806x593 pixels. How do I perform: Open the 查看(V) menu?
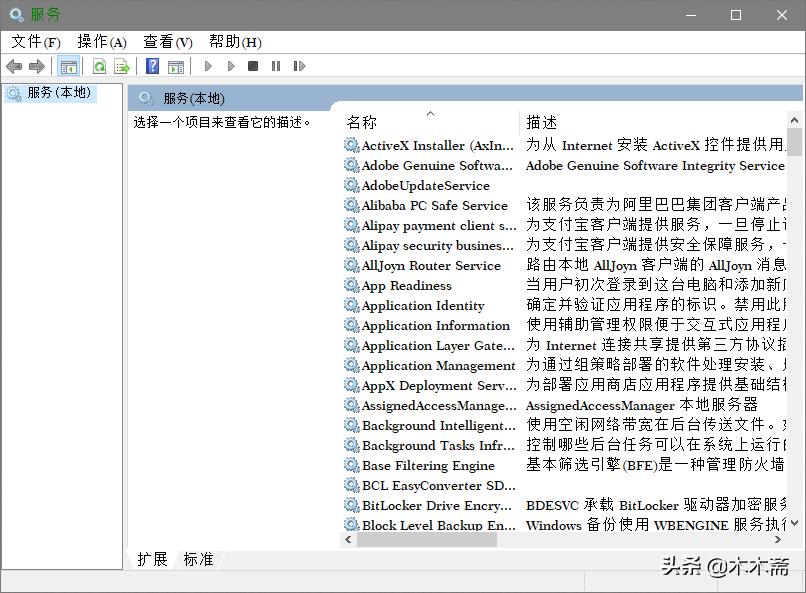pos(168,42)
